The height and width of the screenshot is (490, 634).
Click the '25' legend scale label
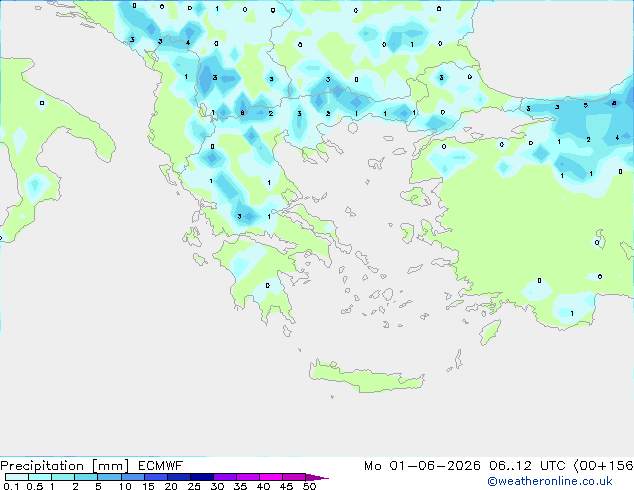pos(194,486)
